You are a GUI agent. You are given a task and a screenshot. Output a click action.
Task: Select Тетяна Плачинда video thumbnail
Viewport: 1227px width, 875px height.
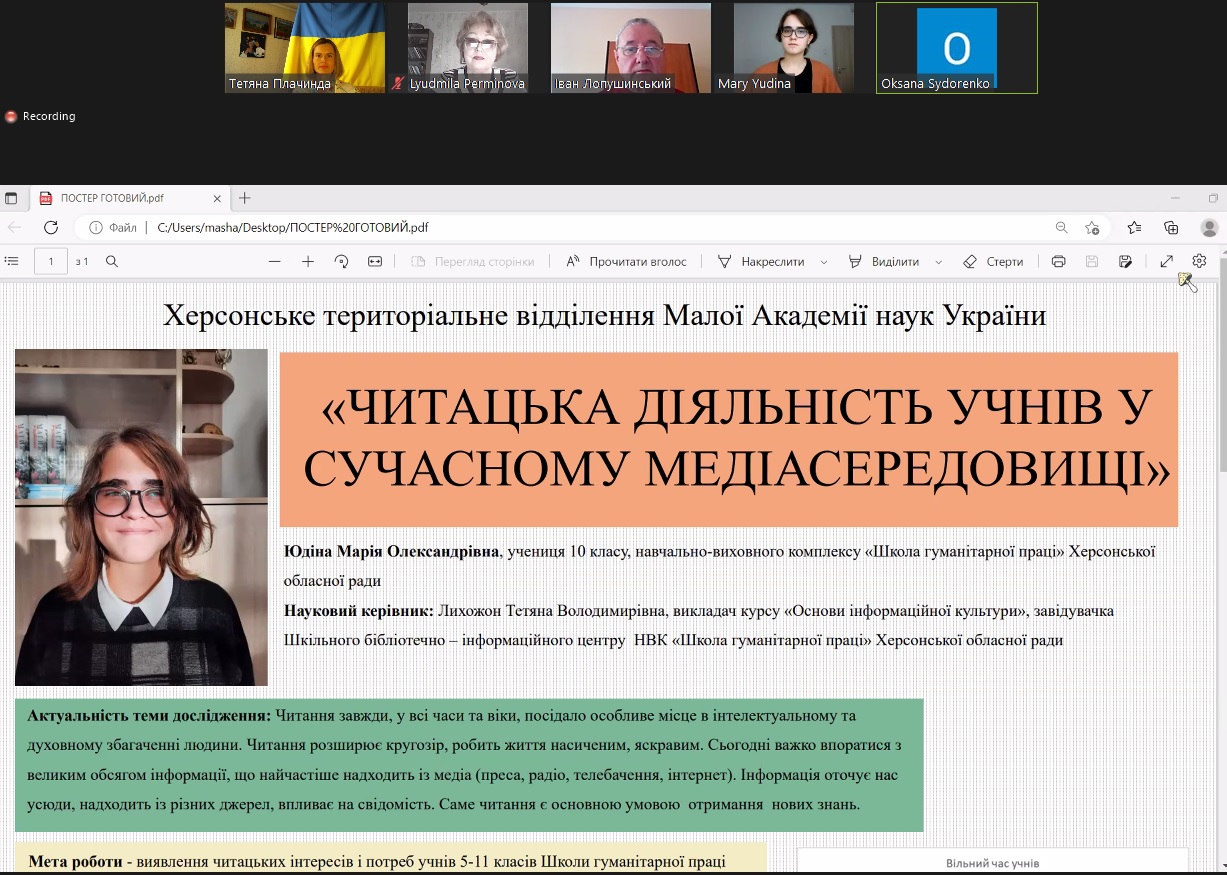tap(305, 48)
